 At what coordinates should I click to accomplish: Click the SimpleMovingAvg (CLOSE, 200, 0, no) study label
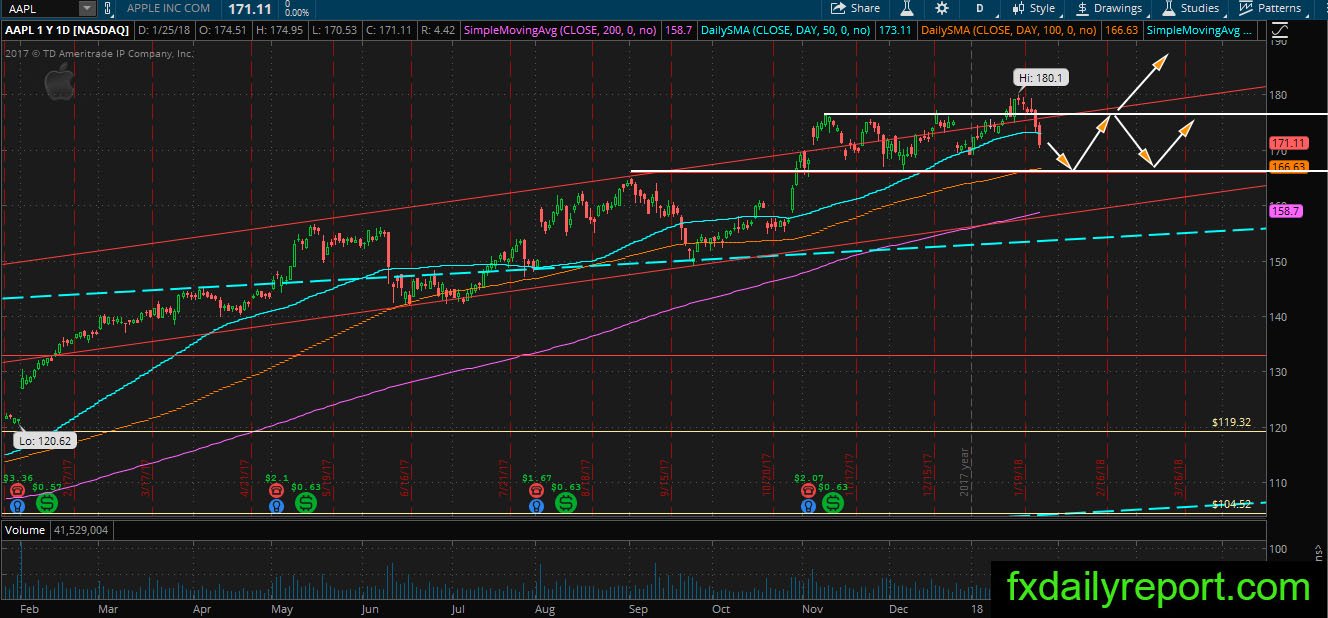[x=560, y=31]
